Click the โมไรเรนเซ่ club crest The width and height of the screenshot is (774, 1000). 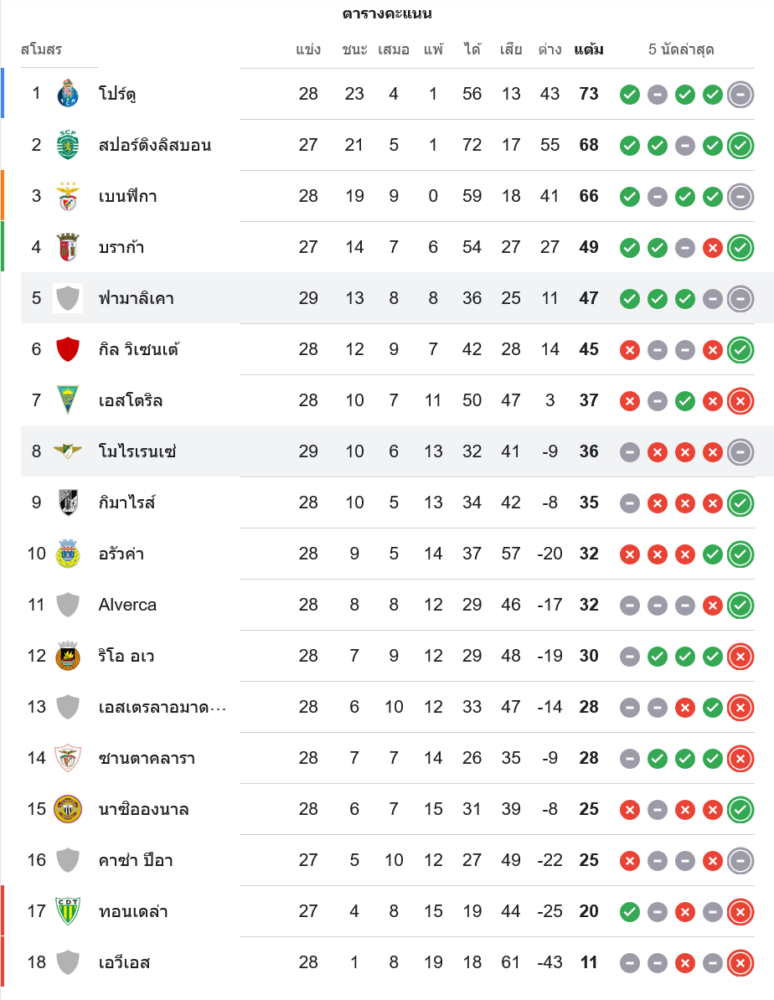point(68,451)
